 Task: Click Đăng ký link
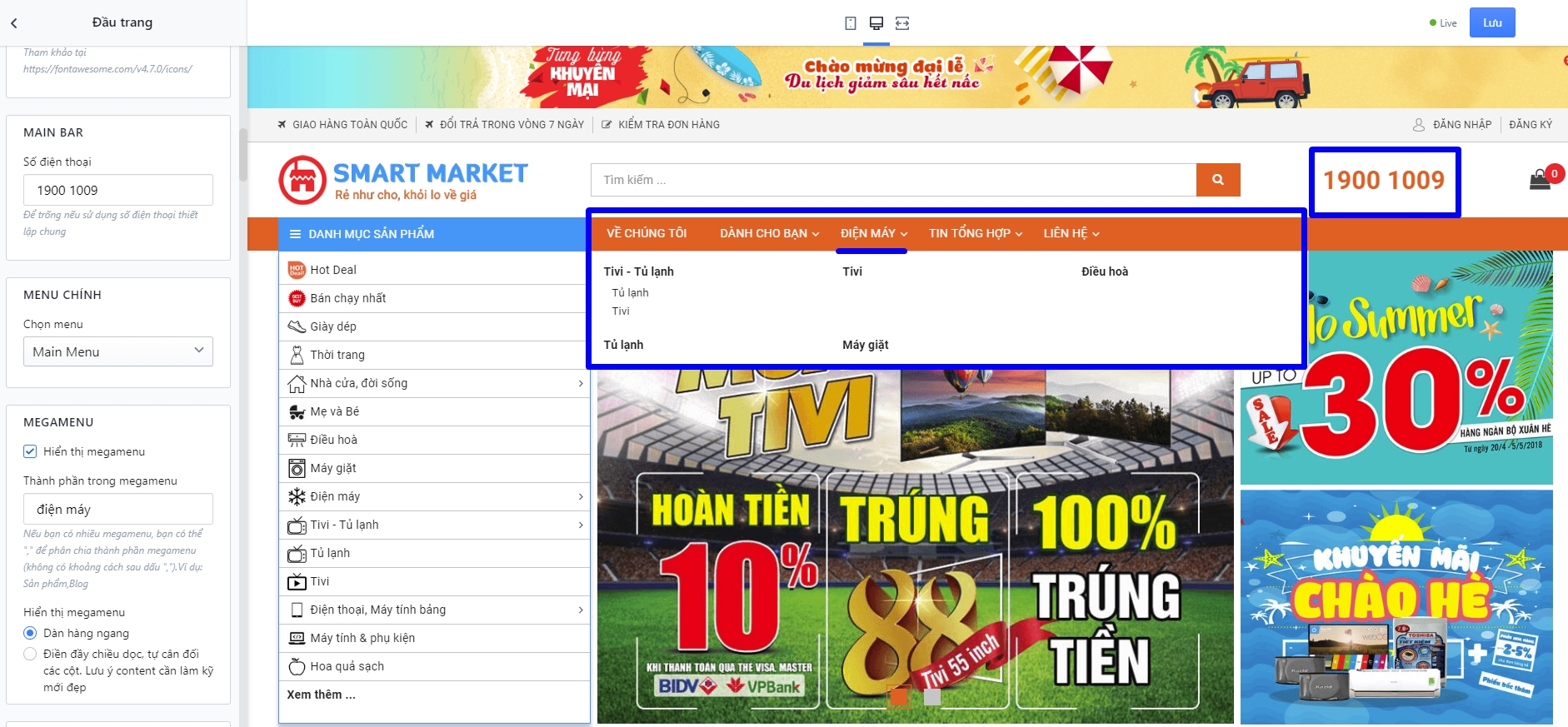[1531, 124]
